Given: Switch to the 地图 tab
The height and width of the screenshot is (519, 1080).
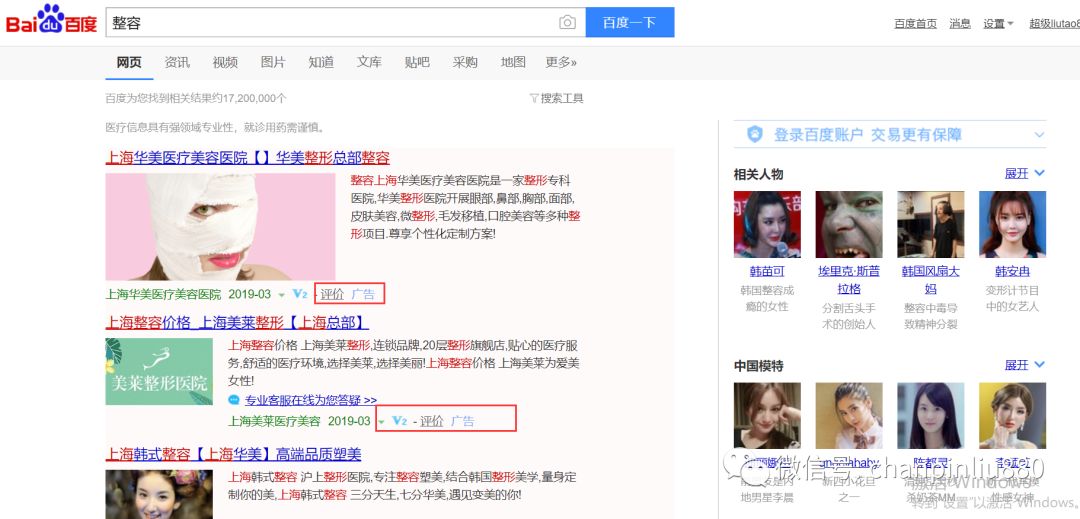Looking at the screenshot, I should point(513,63).
